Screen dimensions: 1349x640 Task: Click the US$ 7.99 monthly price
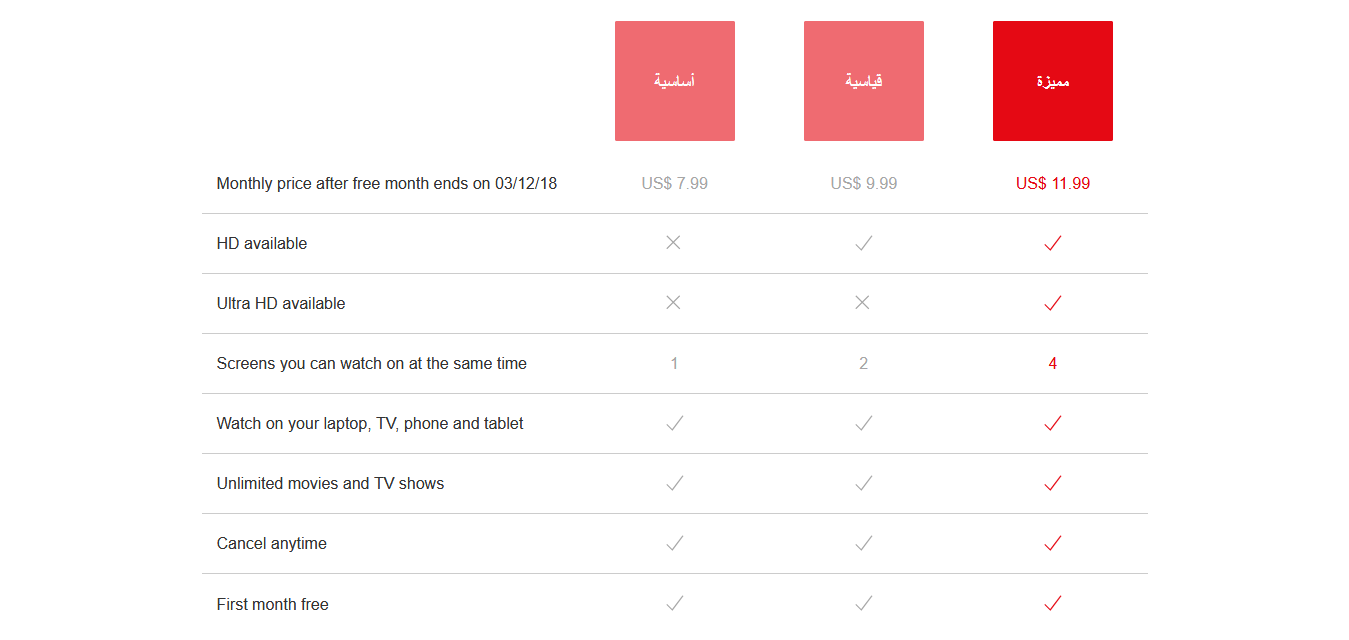click(x=674, y=184)
